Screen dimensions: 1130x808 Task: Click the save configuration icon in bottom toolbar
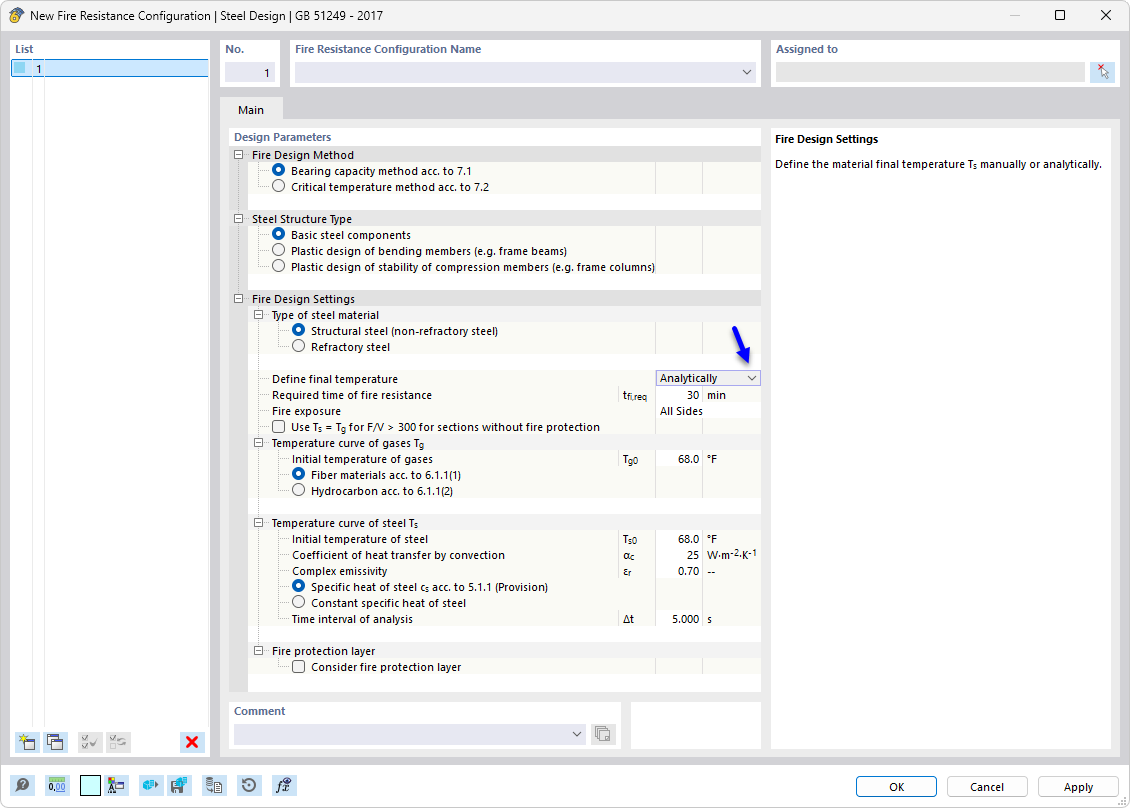coord(179,785)
